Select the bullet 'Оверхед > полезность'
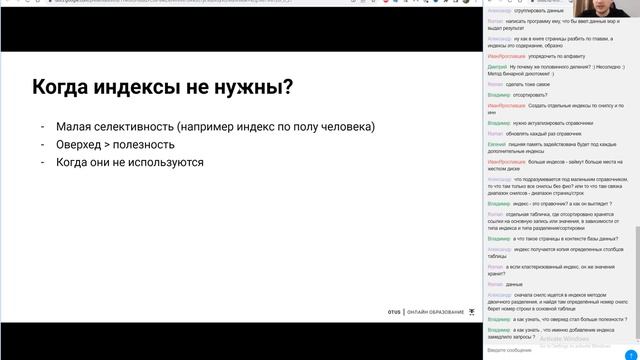Viewport: 640px width, 360px height. (115, 144)
